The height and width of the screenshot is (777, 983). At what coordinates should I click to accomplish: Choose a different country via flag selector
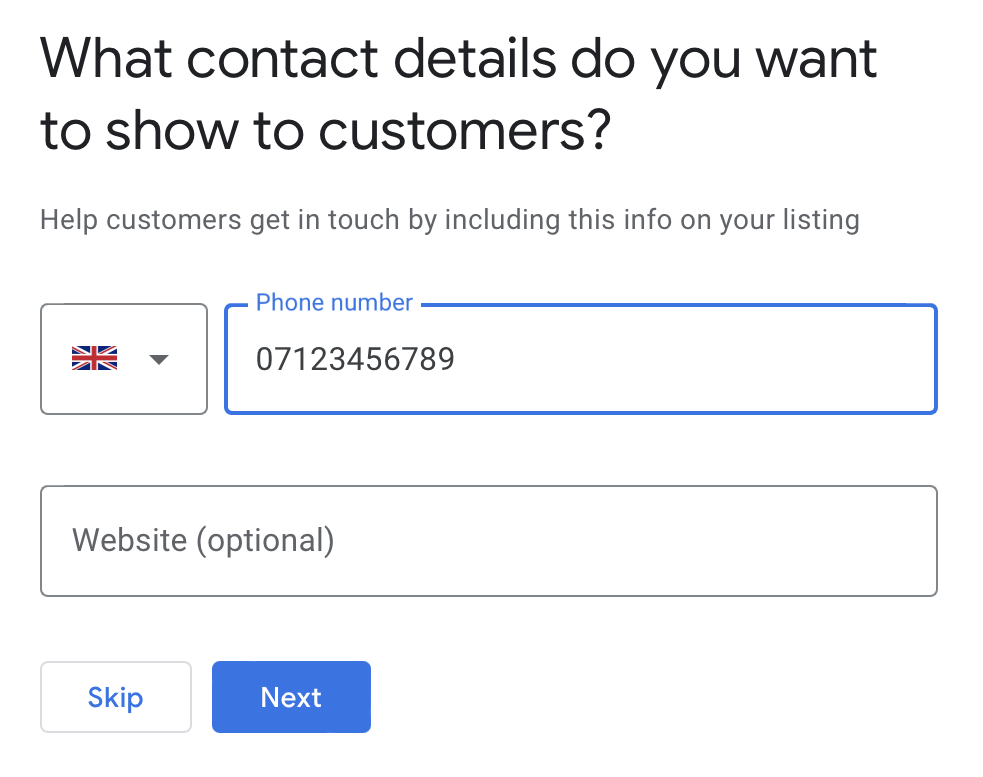pyautogui.click(x=124, y=359)
